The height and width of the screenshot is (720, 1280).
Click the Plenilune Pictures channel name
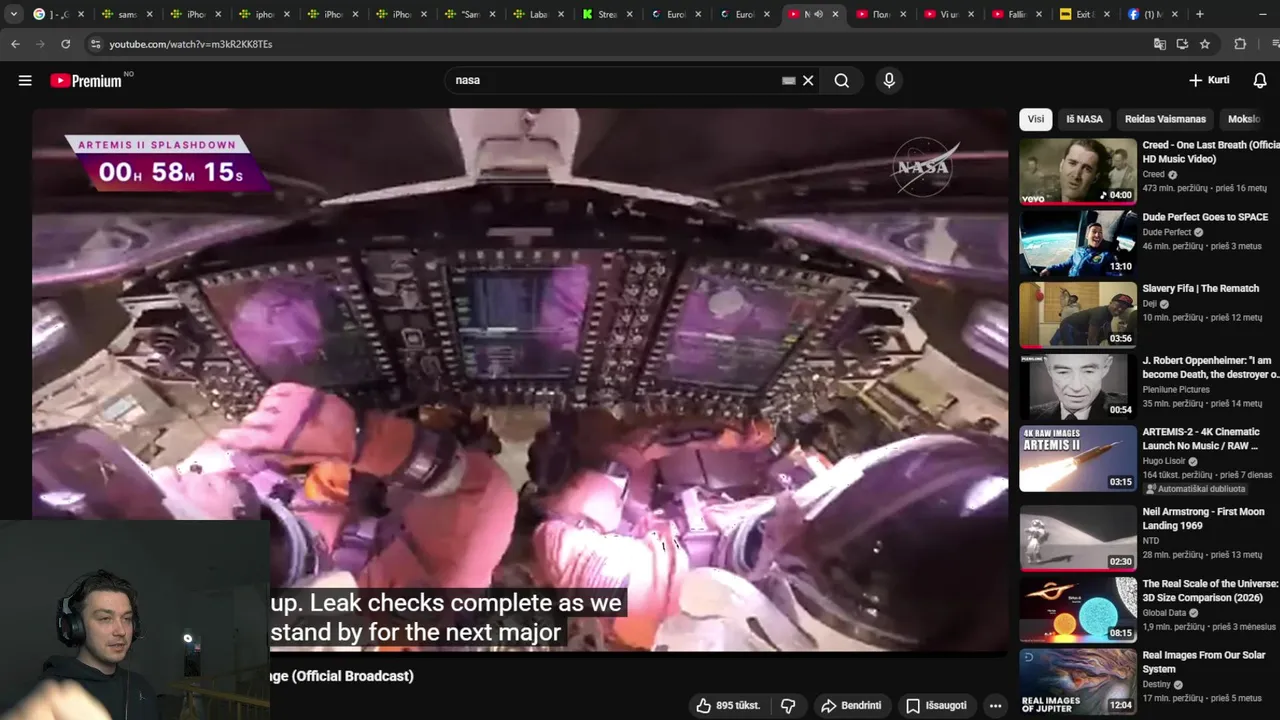click(x=1176, y=389)
